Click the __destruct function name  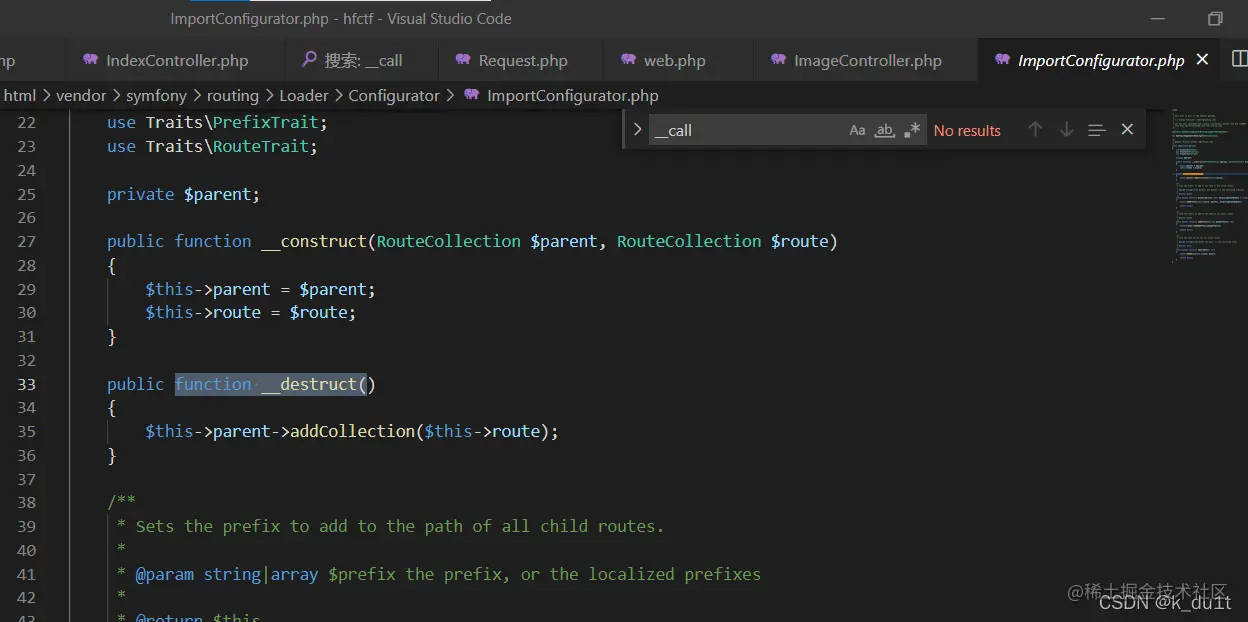[309, 384]
